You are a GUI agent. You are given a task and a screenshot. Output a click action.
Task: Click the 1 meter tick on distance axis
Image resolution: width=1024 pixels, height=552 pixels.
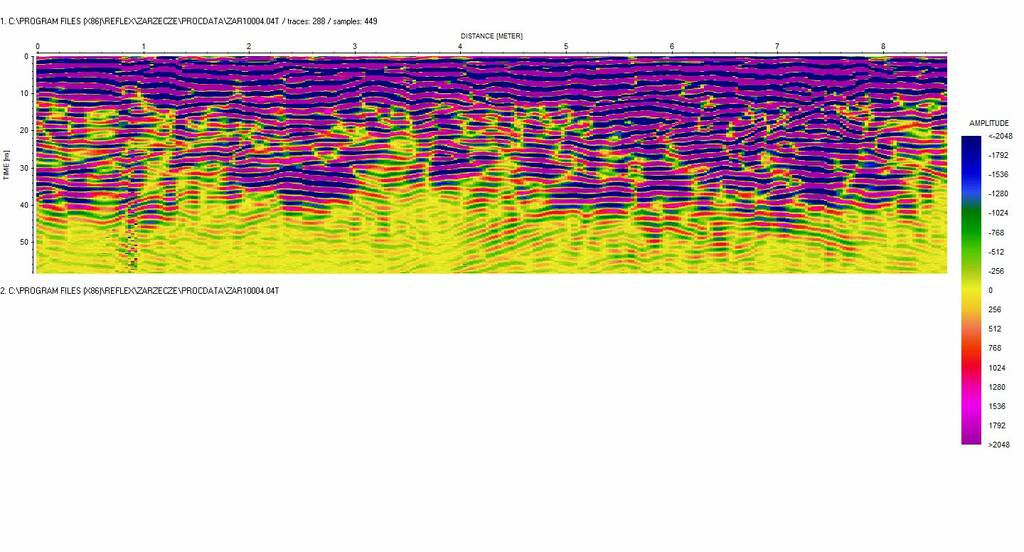tap(143, 47)
